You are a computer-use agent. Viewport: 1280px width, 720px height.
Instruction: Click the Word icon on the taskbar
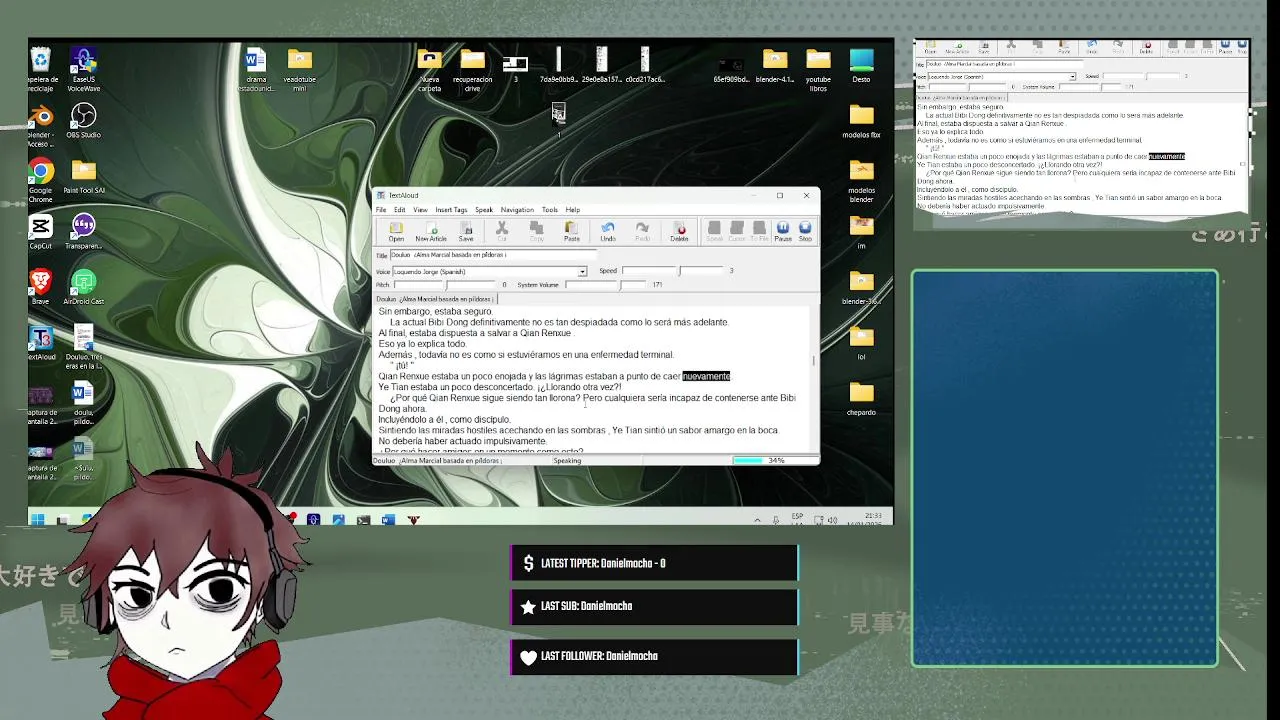(x=388, y=519)
